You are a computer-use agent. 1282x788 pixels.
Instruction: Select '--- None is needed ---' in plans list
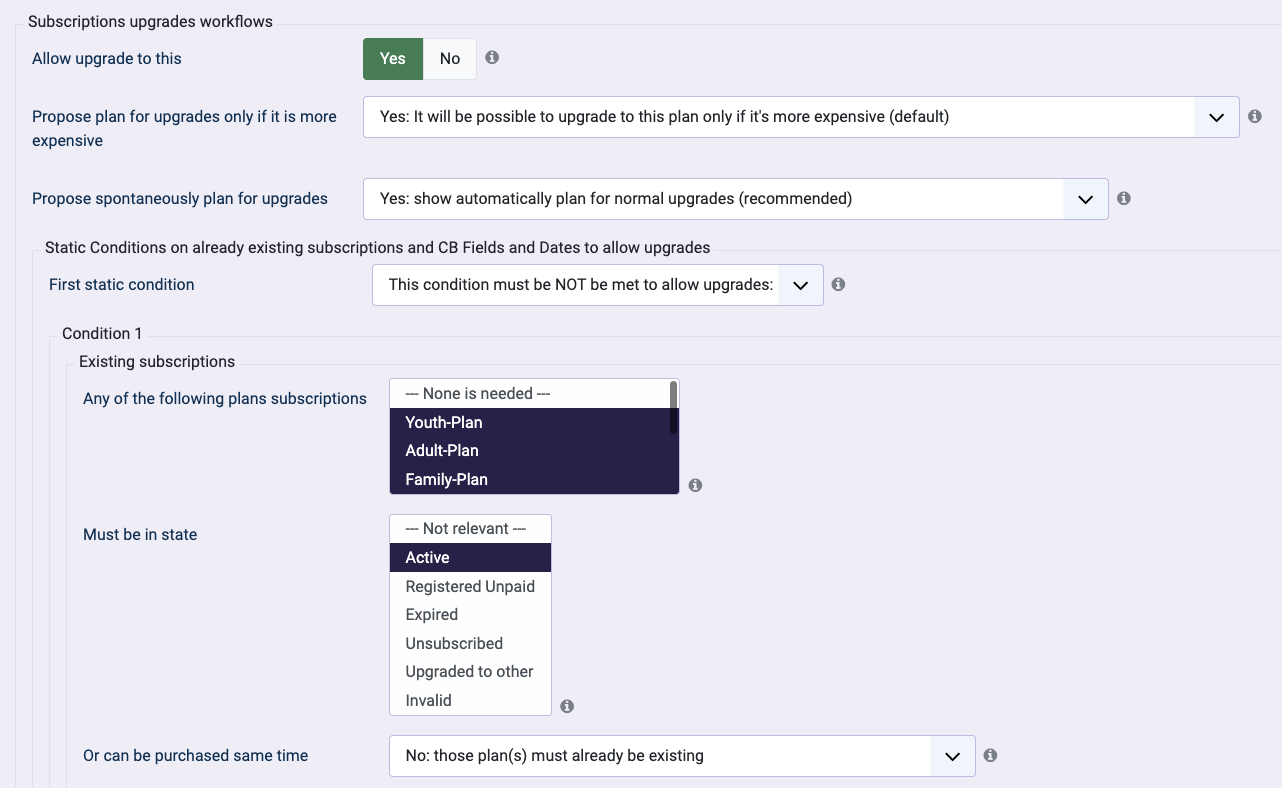pyautogui.click(x=528, y=394)
